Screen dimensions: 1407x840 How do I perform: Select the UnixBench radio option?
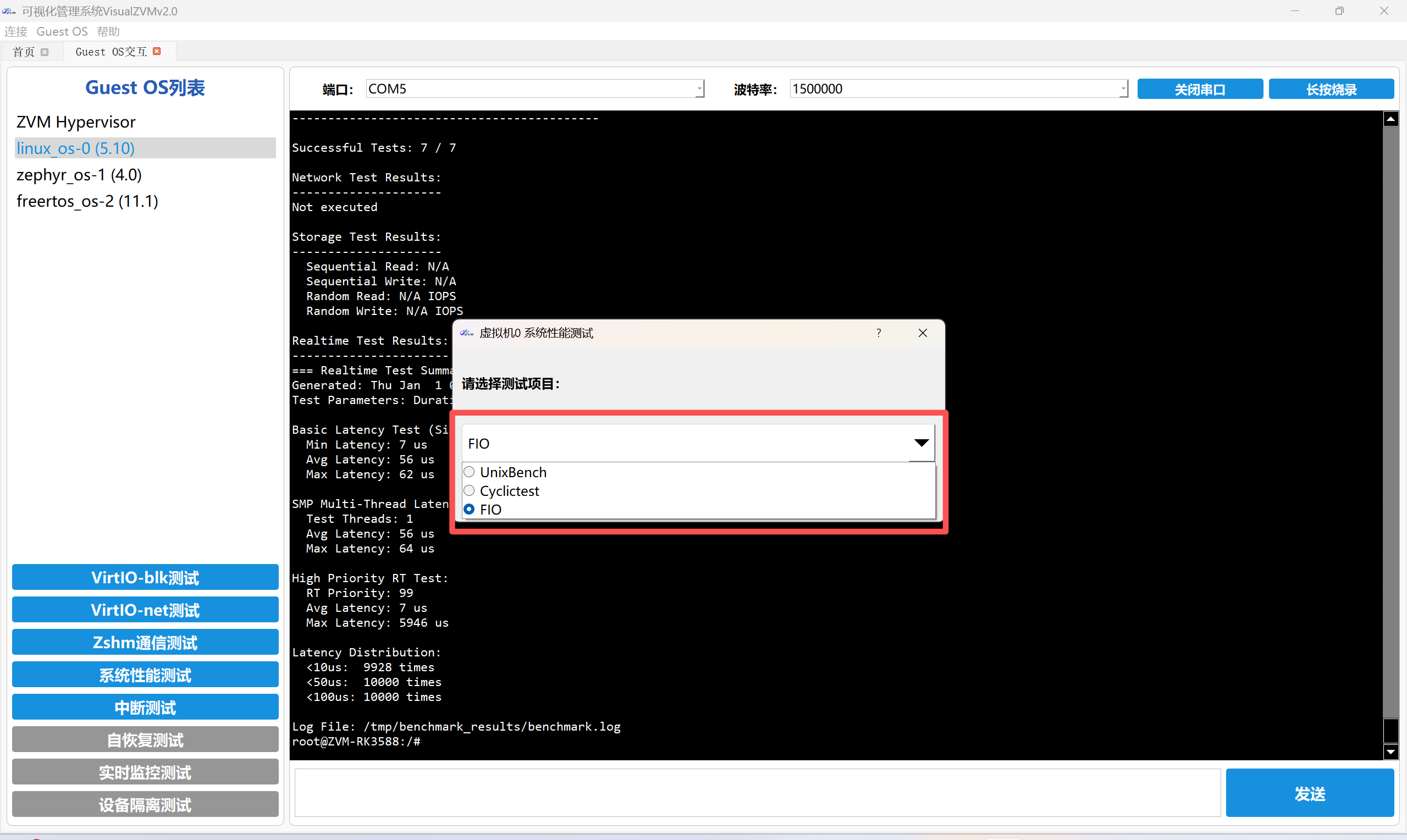[469, 472]
